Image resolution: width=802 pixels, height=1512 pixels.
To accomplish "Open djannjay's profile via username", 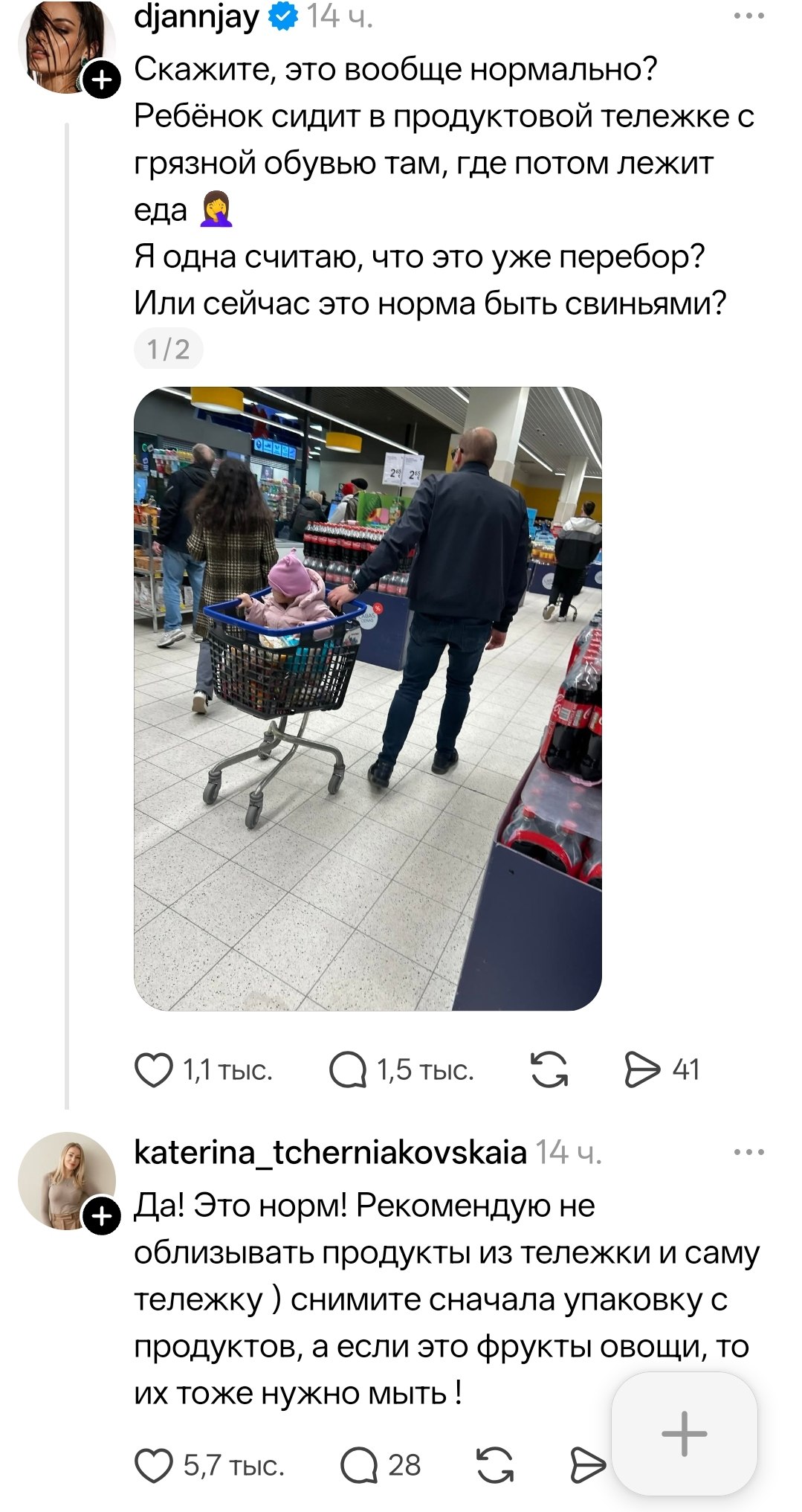I will click(197, 16).
